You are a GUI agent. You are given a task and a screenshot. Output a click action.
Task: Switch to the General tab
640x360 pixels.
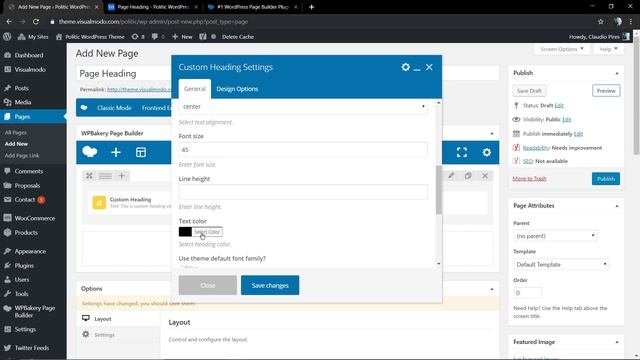195,89
